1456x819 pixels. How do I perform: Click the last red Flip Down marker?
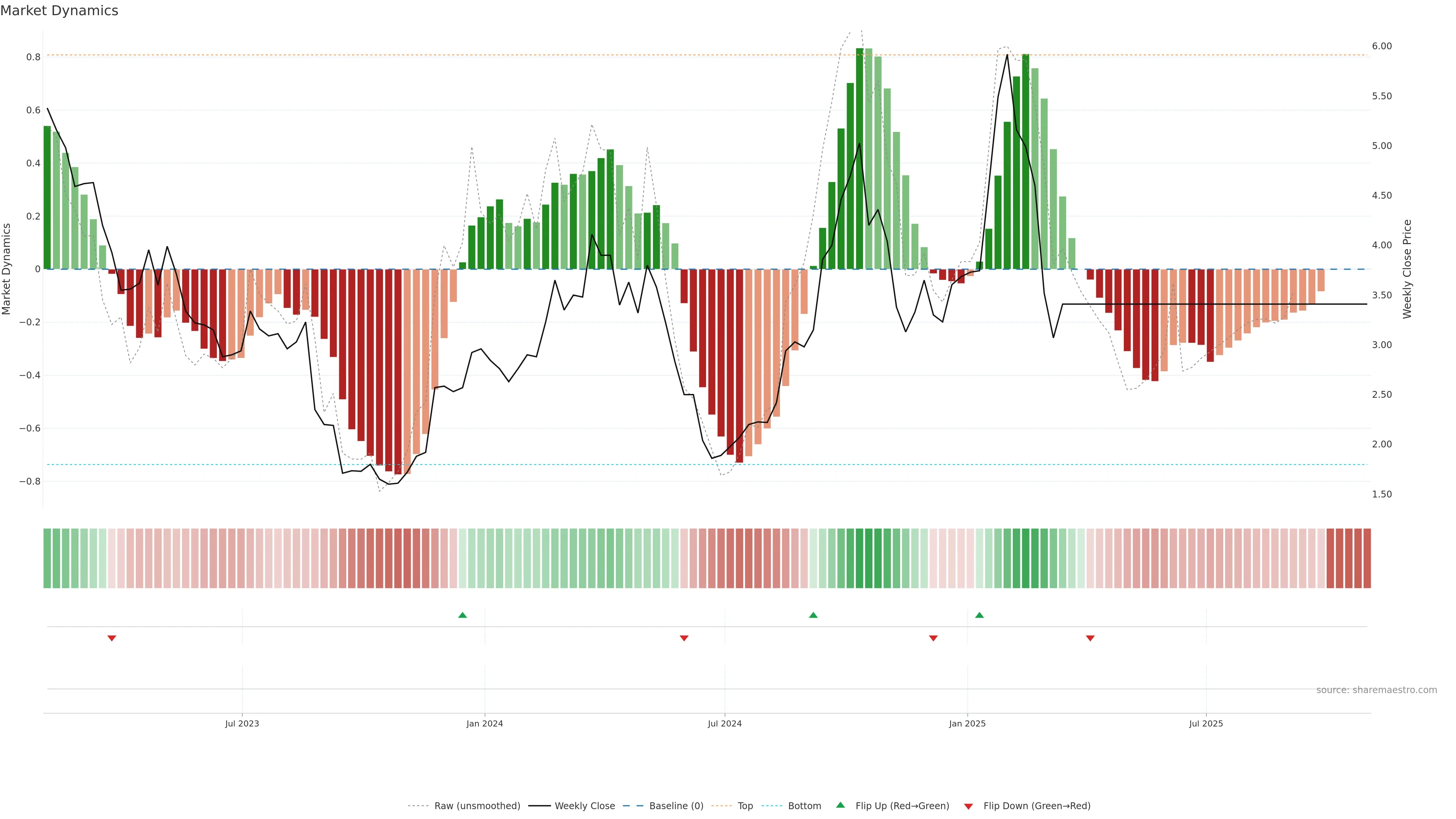click(x=1090, y=638)
